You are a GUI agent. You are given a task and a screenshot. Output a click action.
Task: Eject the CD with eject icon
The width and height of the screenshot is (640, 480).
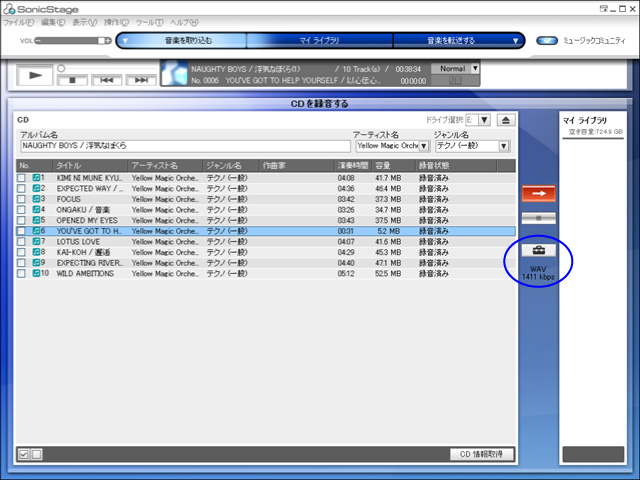click(506, 120)
